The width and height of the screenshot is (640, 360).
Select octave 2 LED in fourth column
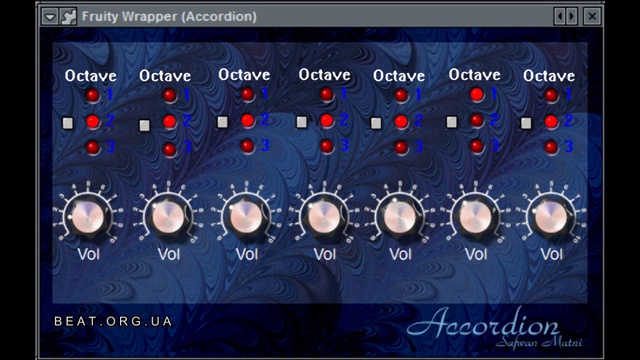coord(327,120)
